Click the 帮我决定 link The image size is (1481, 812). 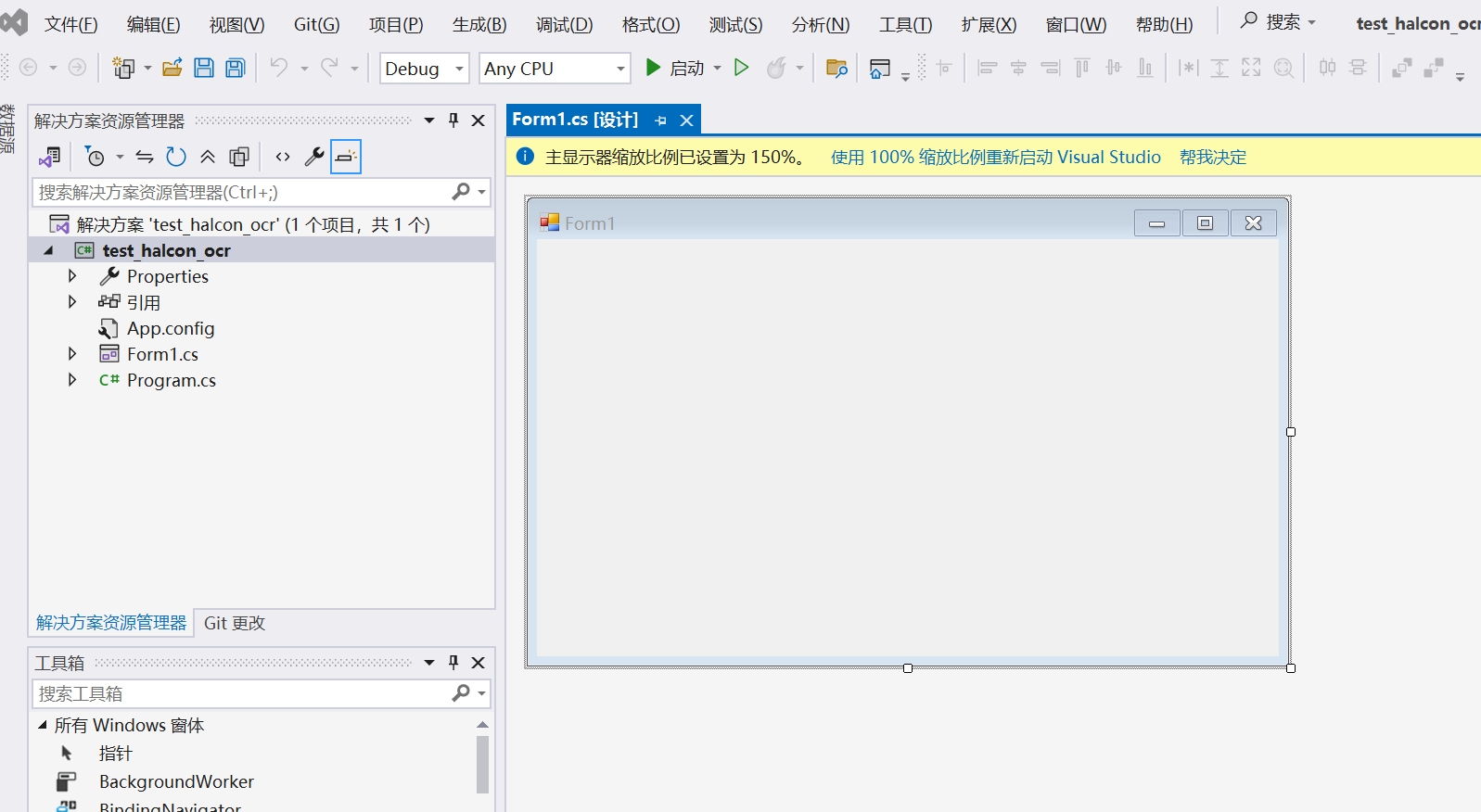point(1212,157)
